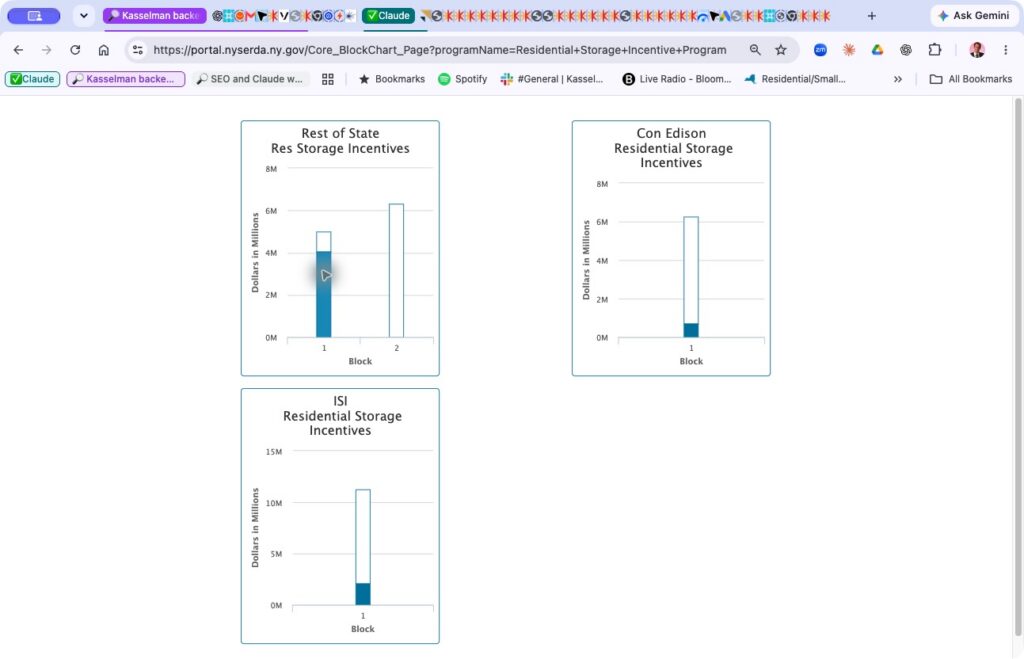Show hidden bookmarks with the double chevron
1024x659 pixels.
click(898, 79)
